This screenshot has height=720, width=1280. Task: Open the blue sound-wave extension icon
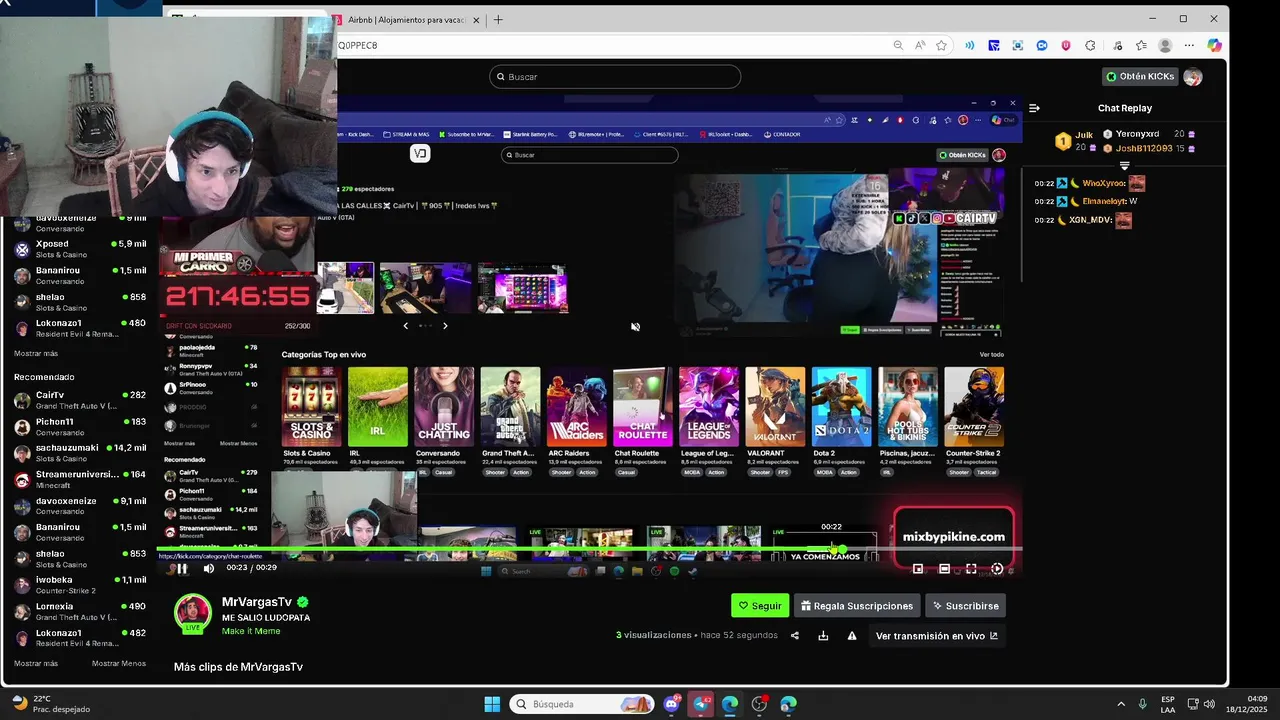969,45
